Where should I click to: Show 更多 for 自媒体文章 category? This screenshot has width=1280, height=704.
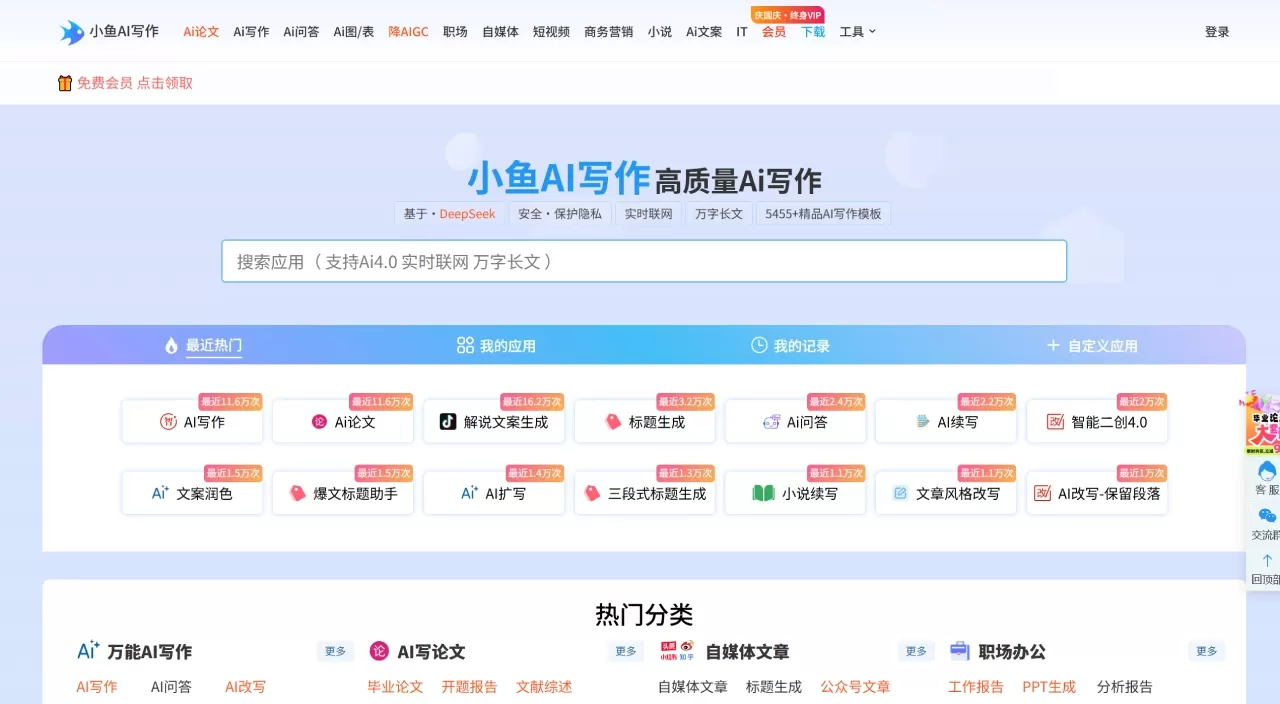[x=916, y=652]
